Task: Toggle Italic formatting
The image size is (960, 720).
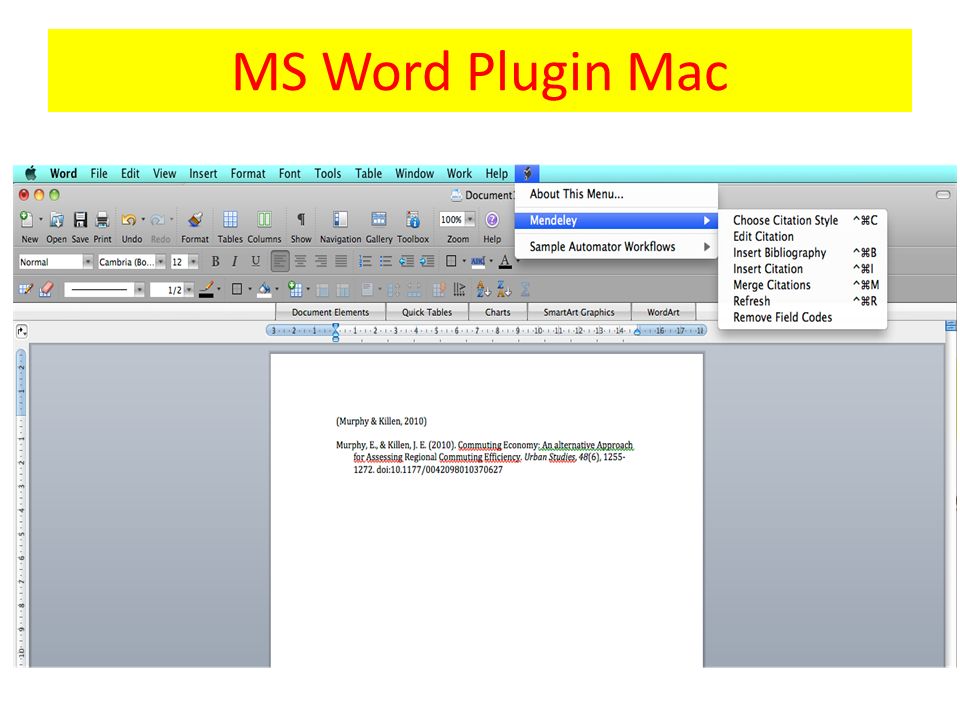Action: (x=234, y=261)
